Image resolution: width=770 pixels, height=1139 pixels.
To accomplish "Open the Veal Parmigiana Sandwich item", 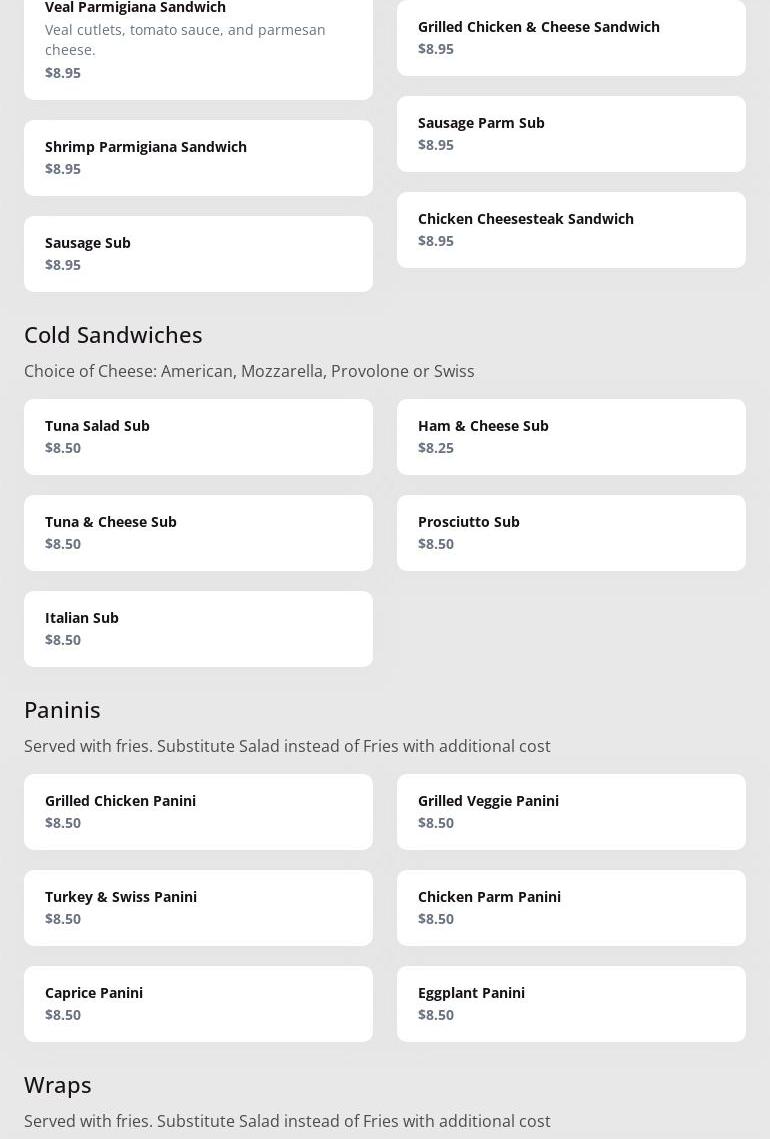I will 198,40.
